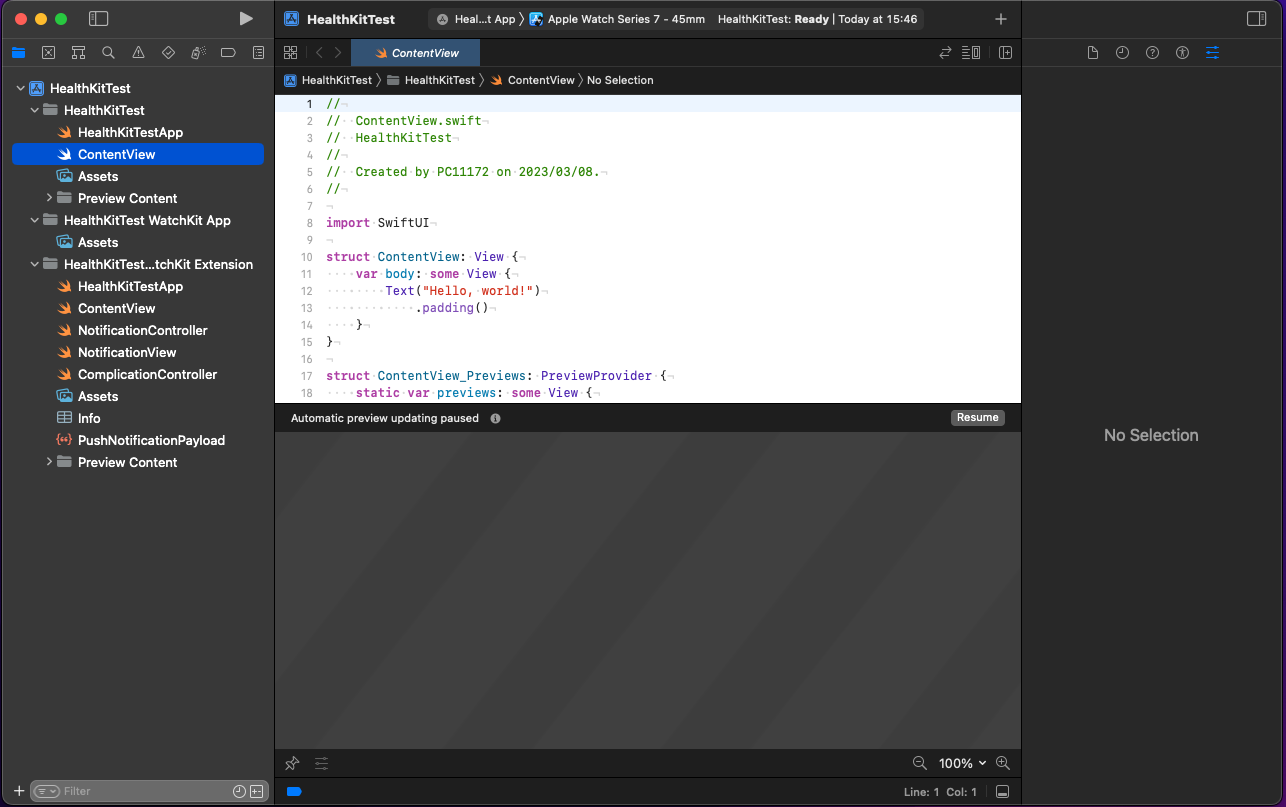Toggle the left navigator sidebar

click(x=98, y=19)
